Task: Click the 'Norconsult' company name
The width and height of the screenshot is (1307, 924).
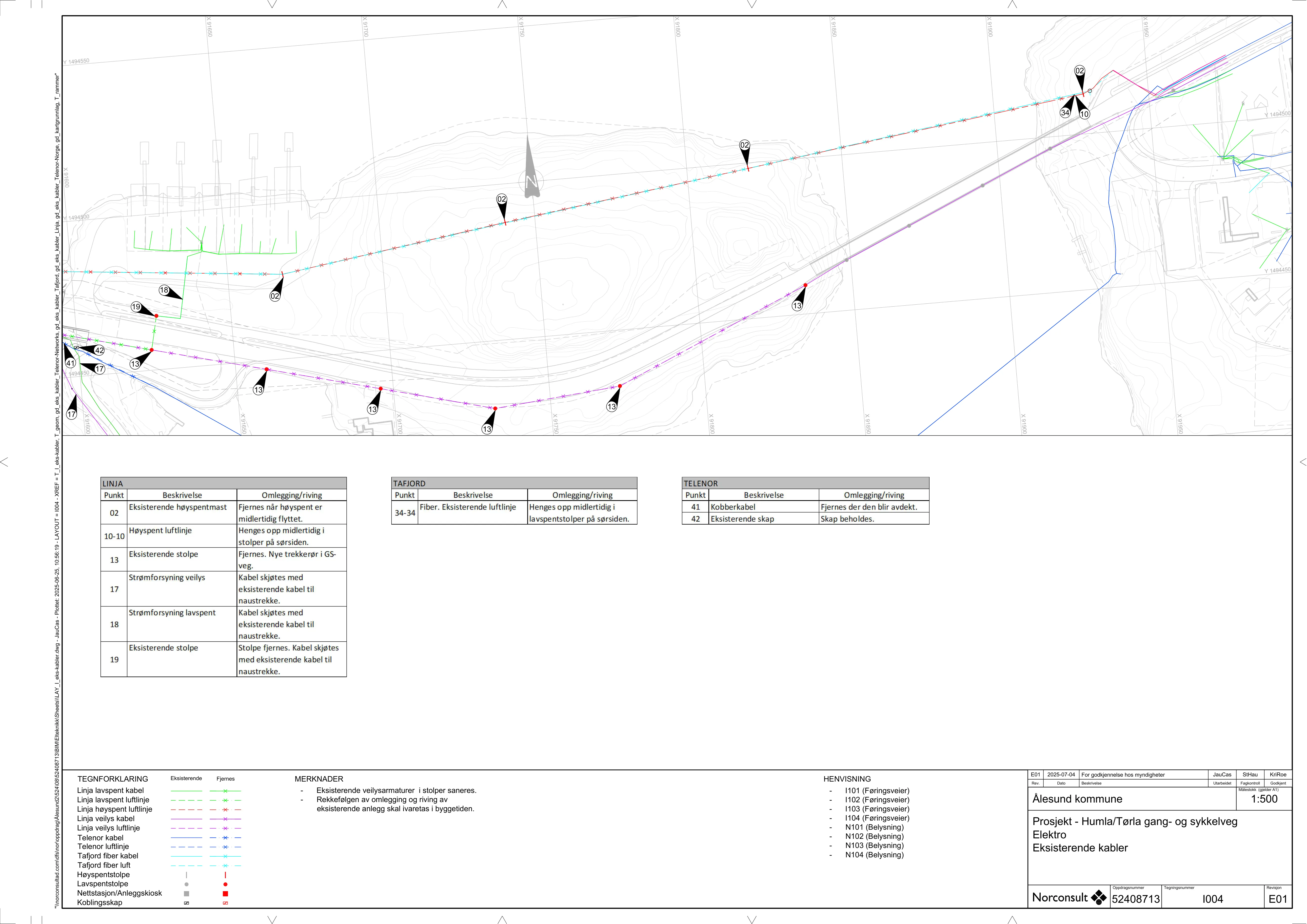Action: point(1060,898)
